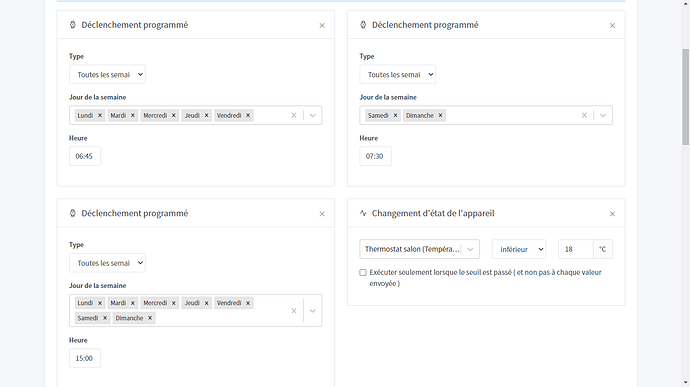Viewport: 690px width, 387px height.
Task: Remove Lundi tag from 15:00 trigger
Action: (x=100, y=303)
